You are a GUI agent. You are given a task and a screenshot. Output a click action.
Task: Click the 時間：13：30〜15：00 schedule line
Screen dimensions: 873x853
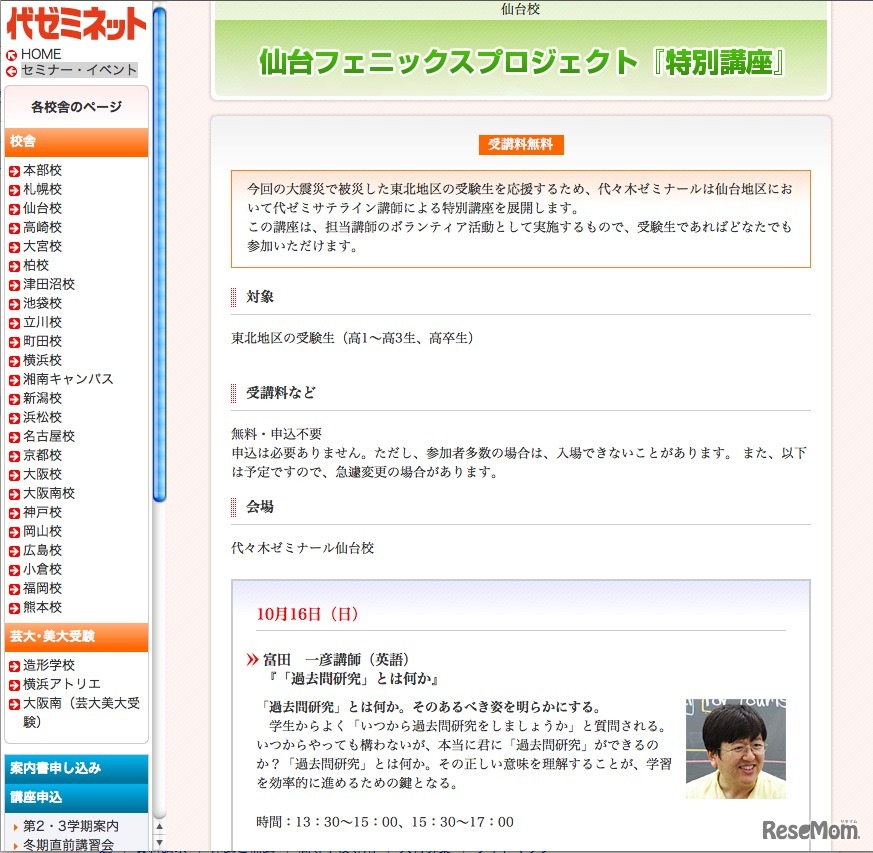(x=385, y=822)
